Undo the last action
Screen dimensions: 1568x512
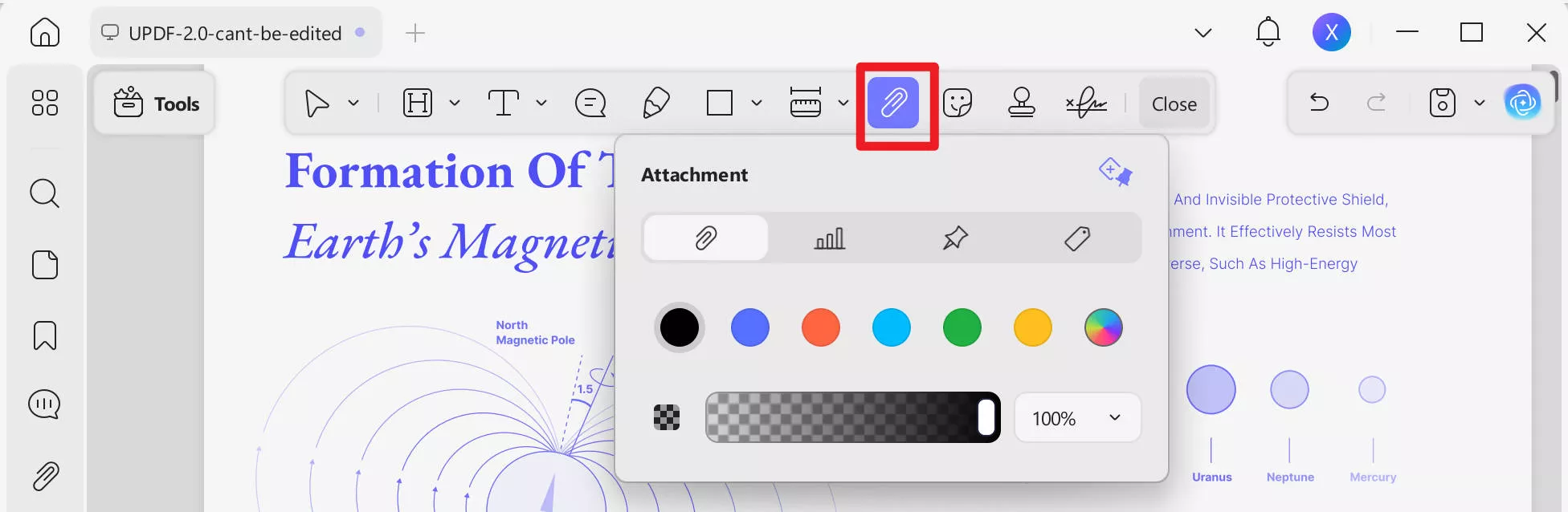1319,102
